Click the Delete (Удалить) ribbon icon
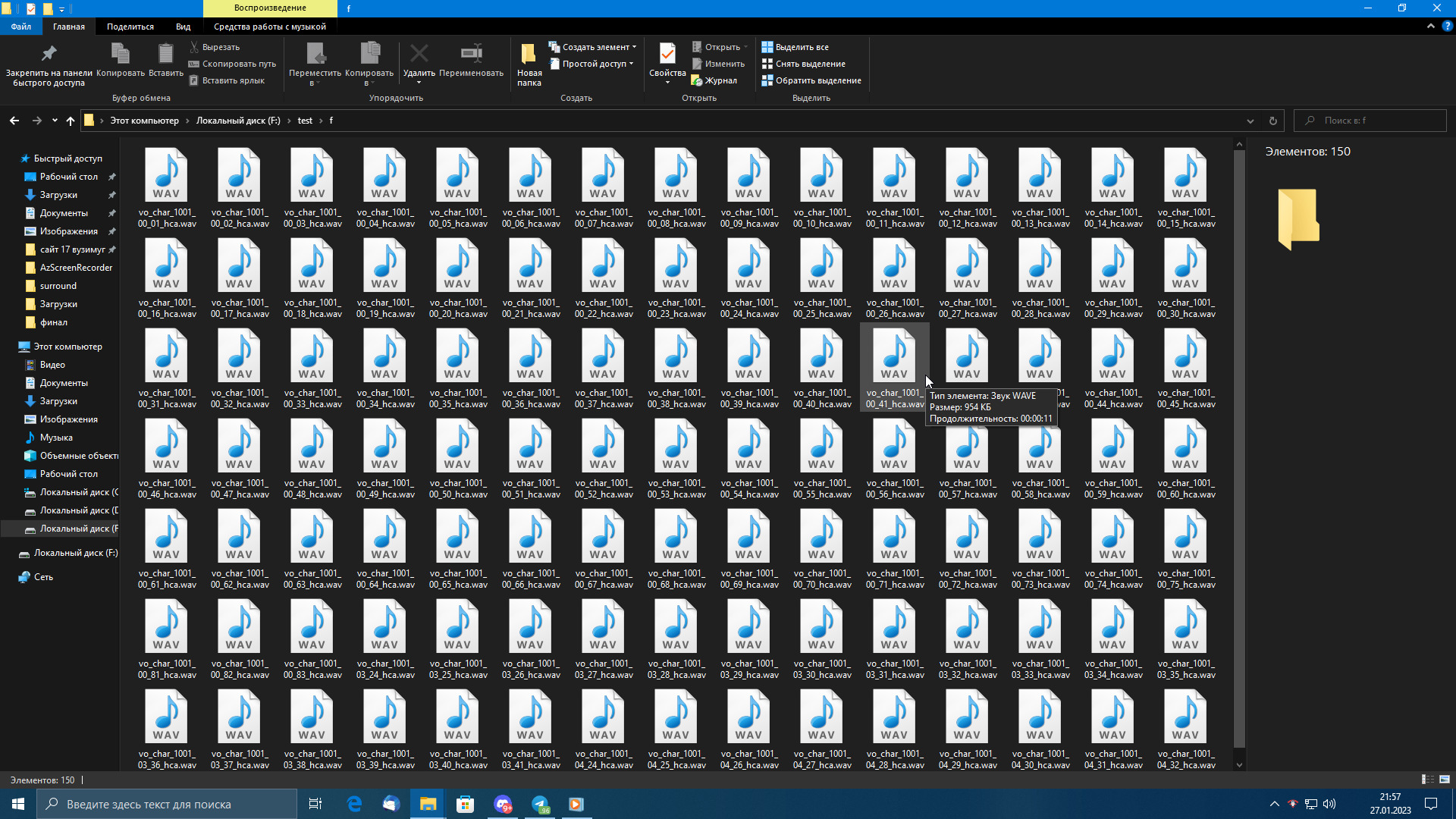The image size is (1456, 819). click(x=419, y=55)
